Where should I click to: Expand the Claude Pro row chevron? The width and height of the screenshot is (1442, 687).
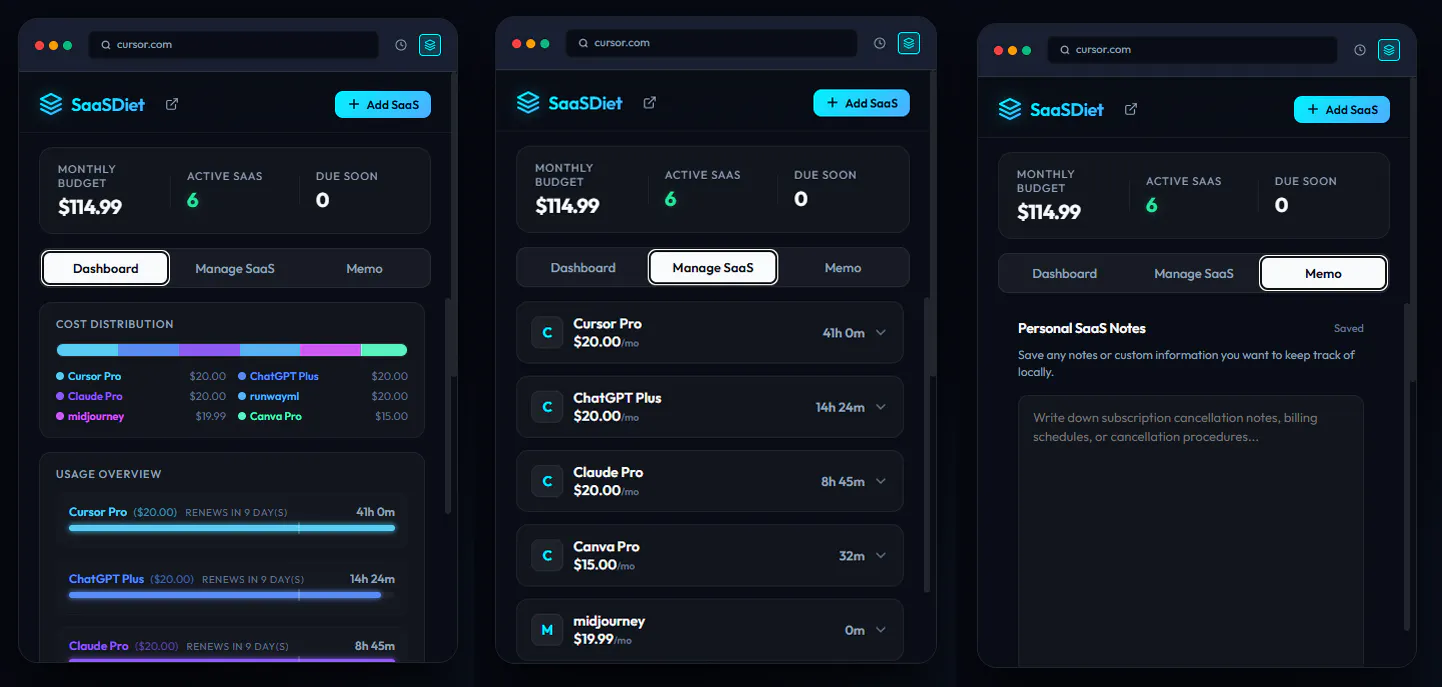click(881, 481)
